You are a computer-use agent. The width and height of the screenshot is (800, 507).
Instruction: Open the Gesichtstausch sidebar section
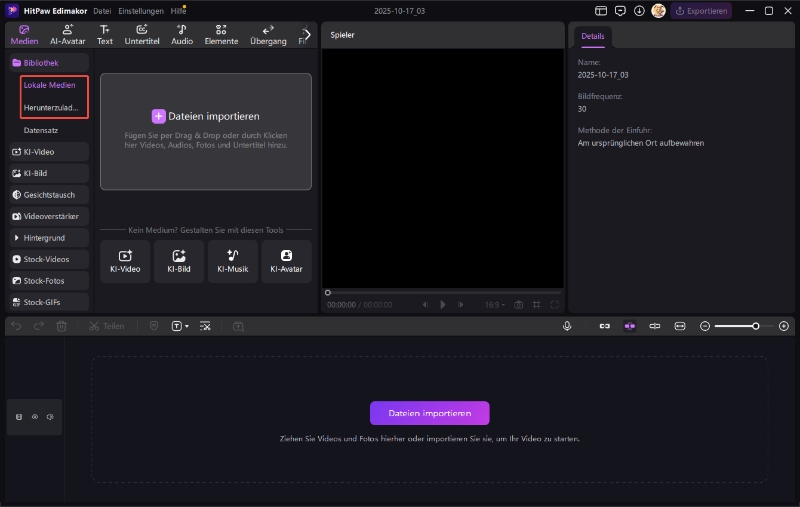(49, 195)
